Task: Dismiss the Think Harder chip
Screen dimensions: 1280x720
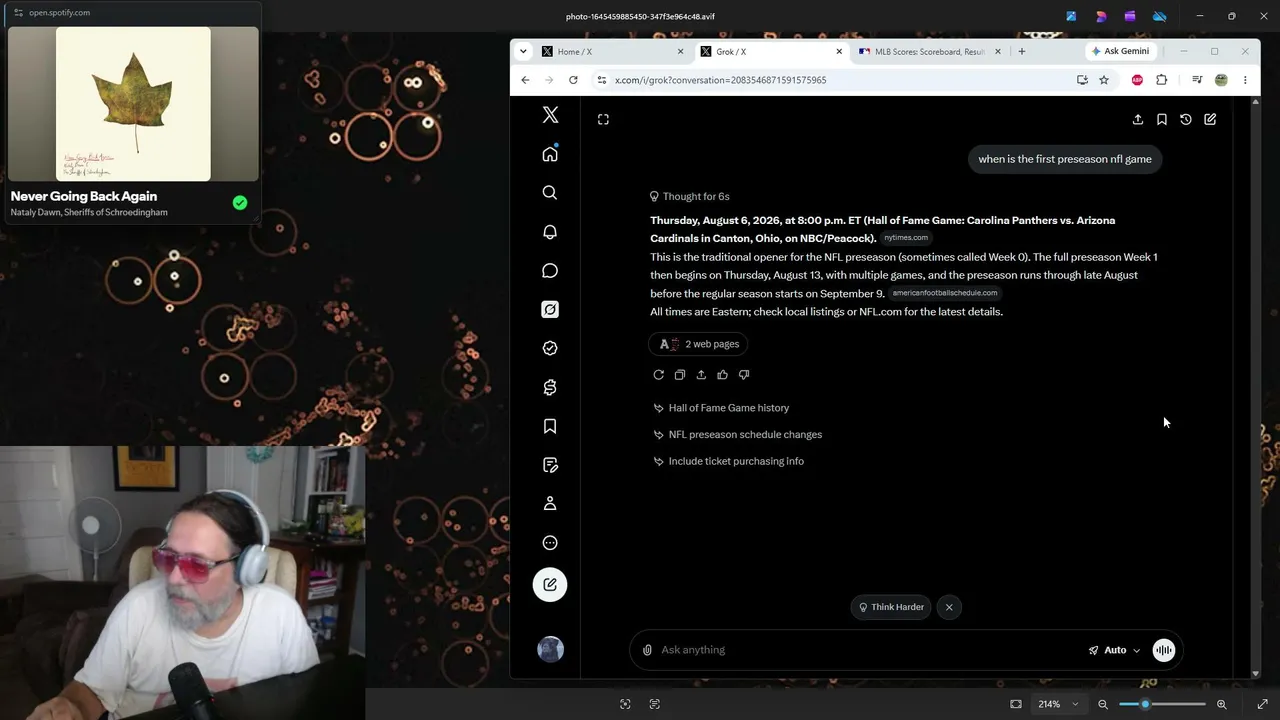Action: tap(949, 607)
